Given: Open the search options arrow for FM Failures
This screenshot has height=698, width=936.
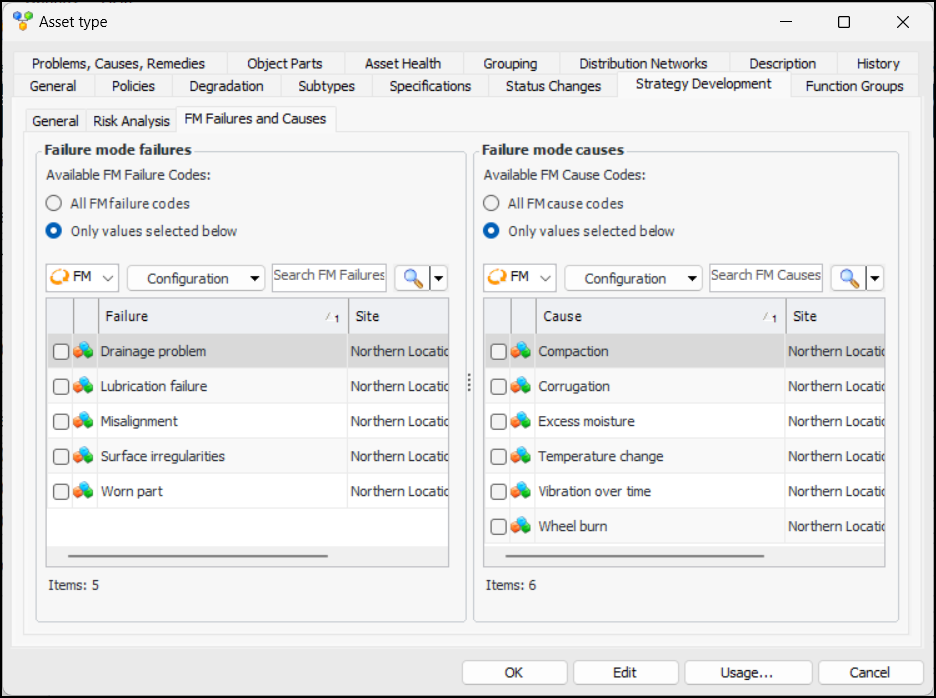Looking at the screenshot, I should point(437,278).
